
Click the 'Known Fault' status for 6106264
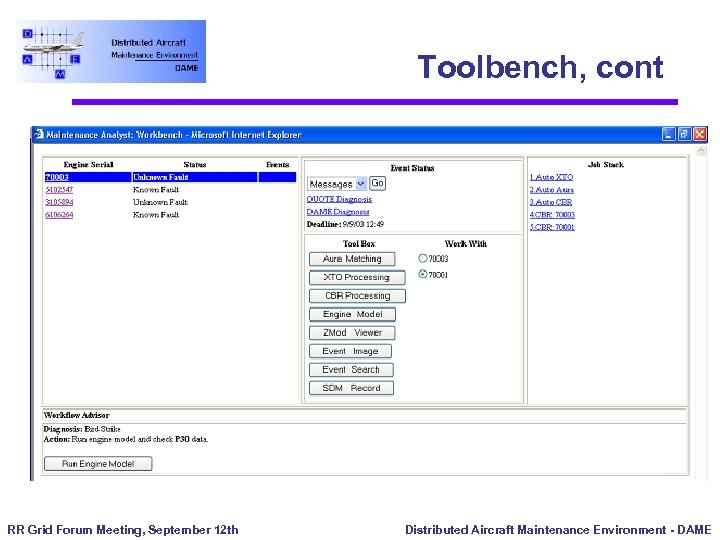pyautogui.click(x=156, y=215)
